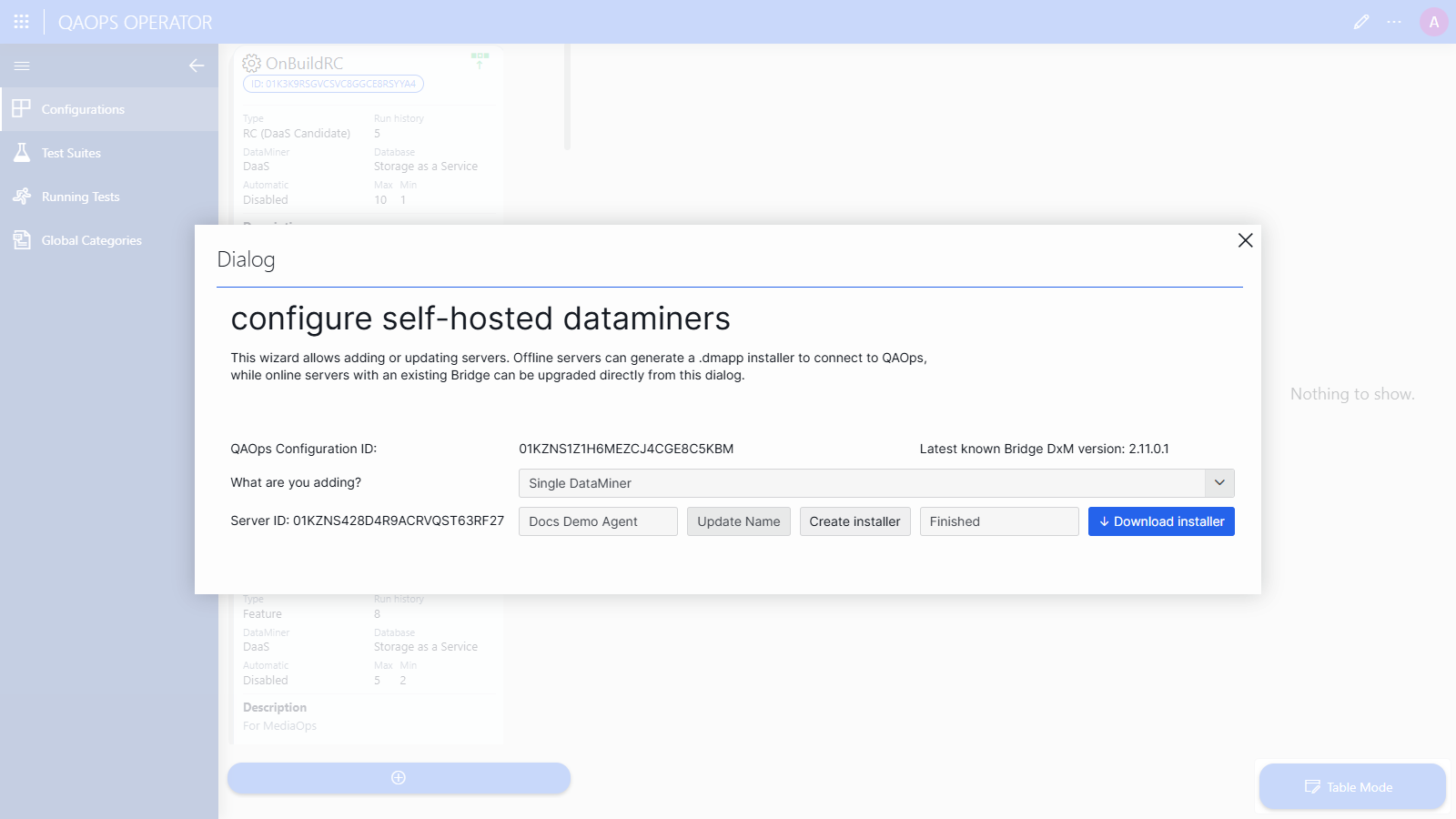Click the OnBuildRC gear icon

tap(251, 63)
